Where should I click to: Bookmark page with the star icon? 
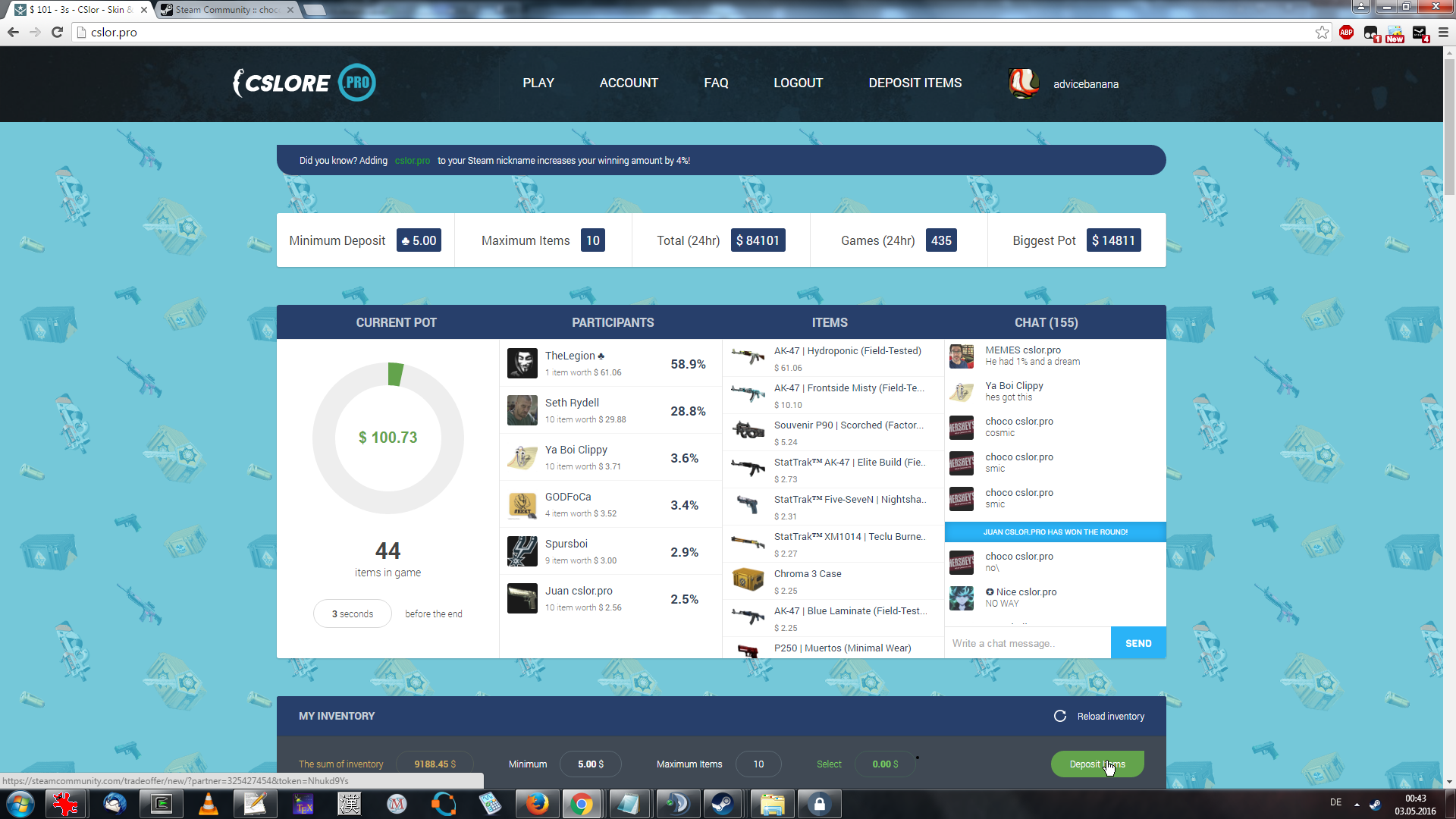coord(1322,32)
